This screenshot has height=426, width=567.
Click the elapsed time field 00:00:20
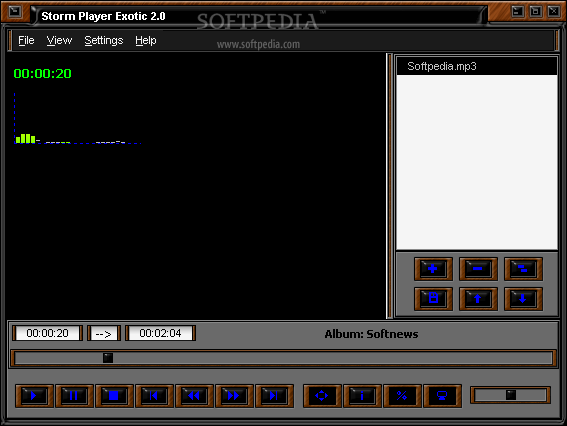pyautogui.click(x=47, y=333)
